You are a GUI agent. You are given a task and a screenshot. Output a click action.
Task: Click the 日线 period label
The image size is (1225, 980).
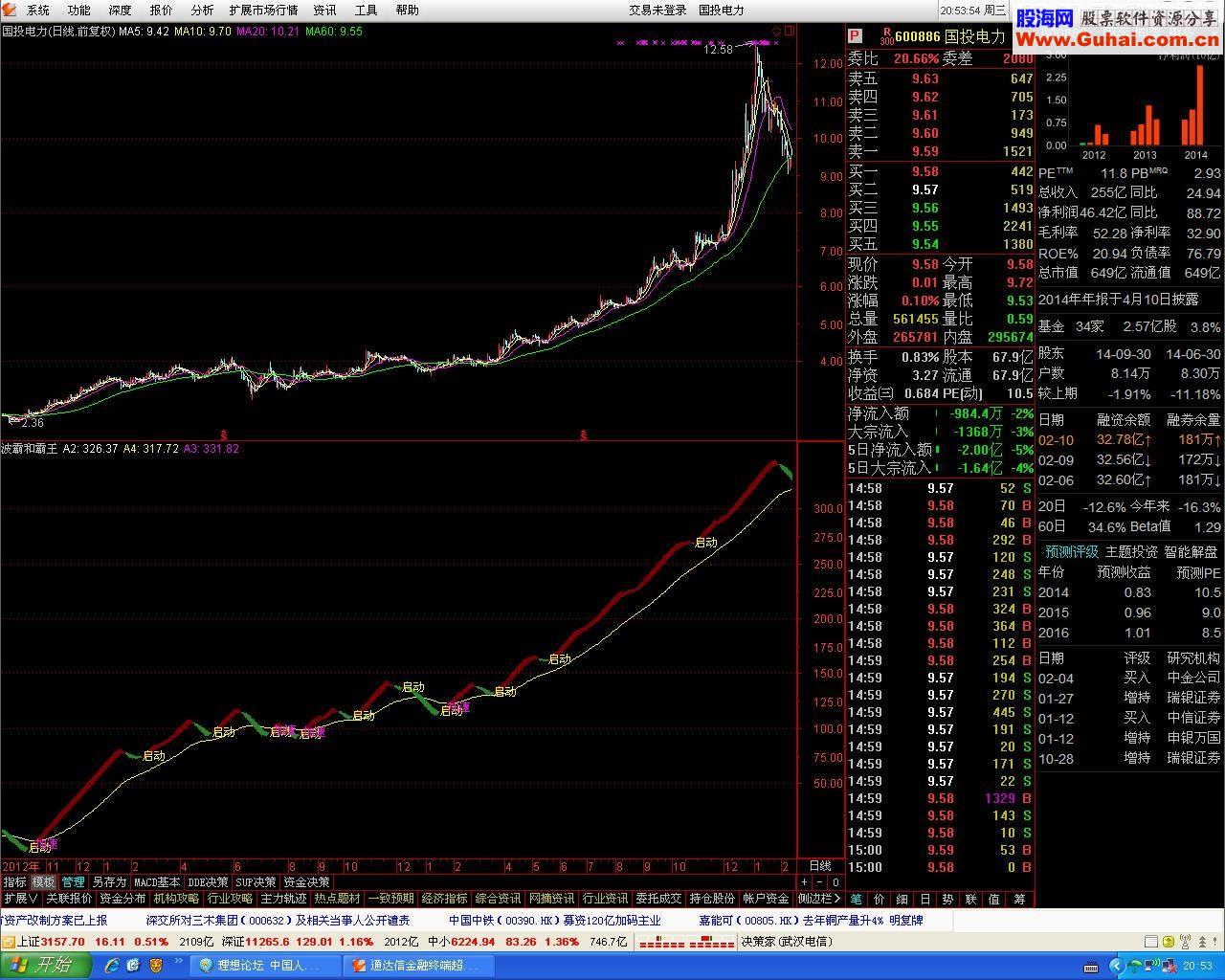point(820,866)
